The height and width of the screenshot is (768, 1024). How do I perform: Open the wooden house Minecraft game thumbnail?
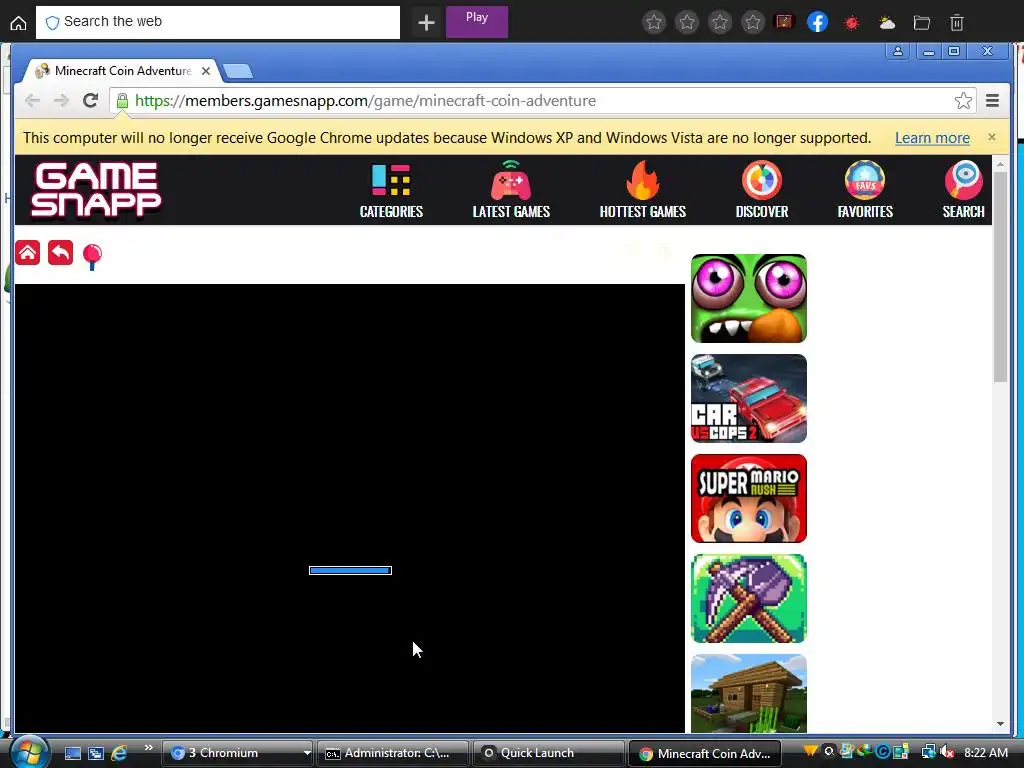pos(748,694)
